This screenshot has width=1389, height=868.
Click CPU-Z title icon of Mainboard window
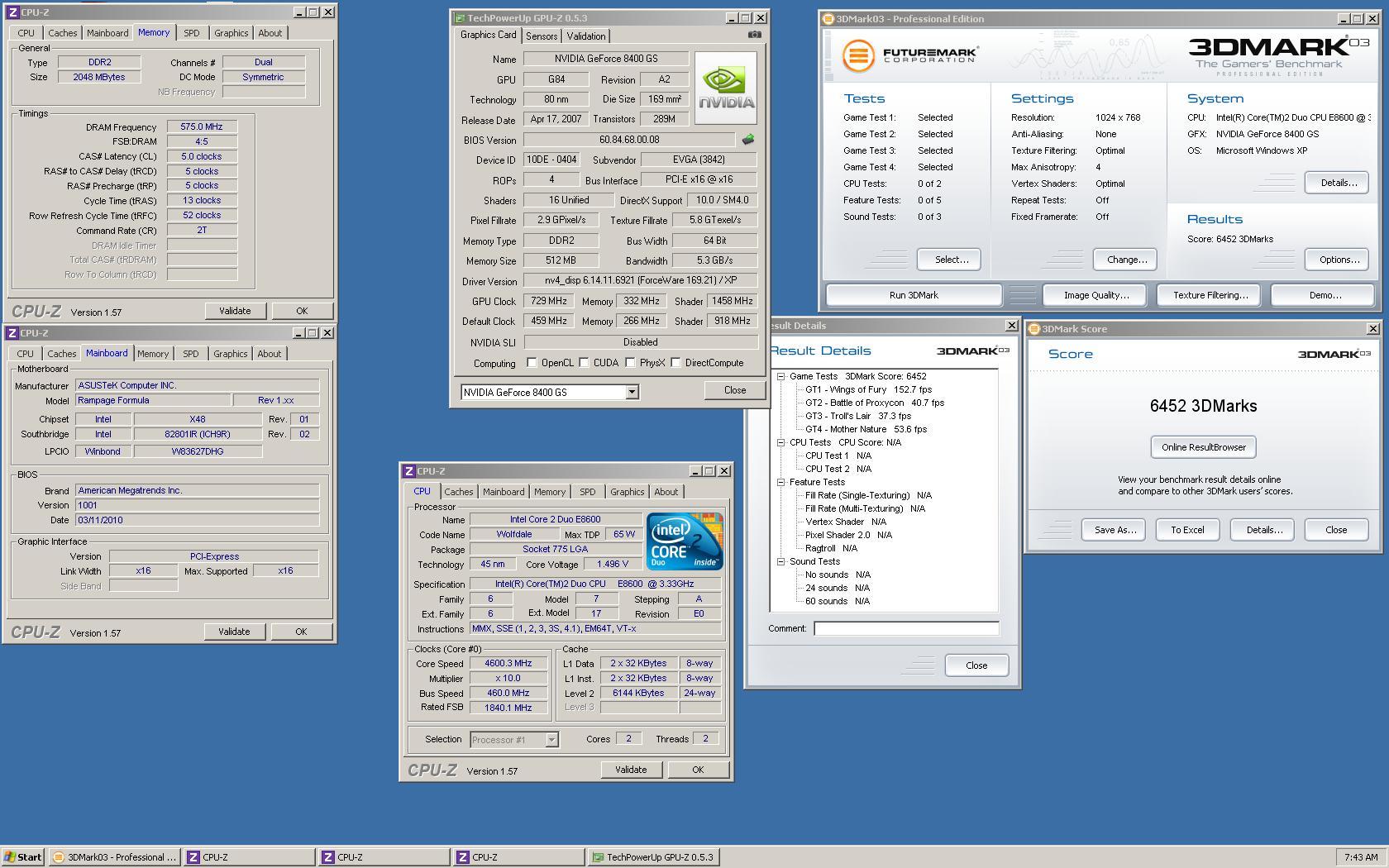(x=12, y=333)
